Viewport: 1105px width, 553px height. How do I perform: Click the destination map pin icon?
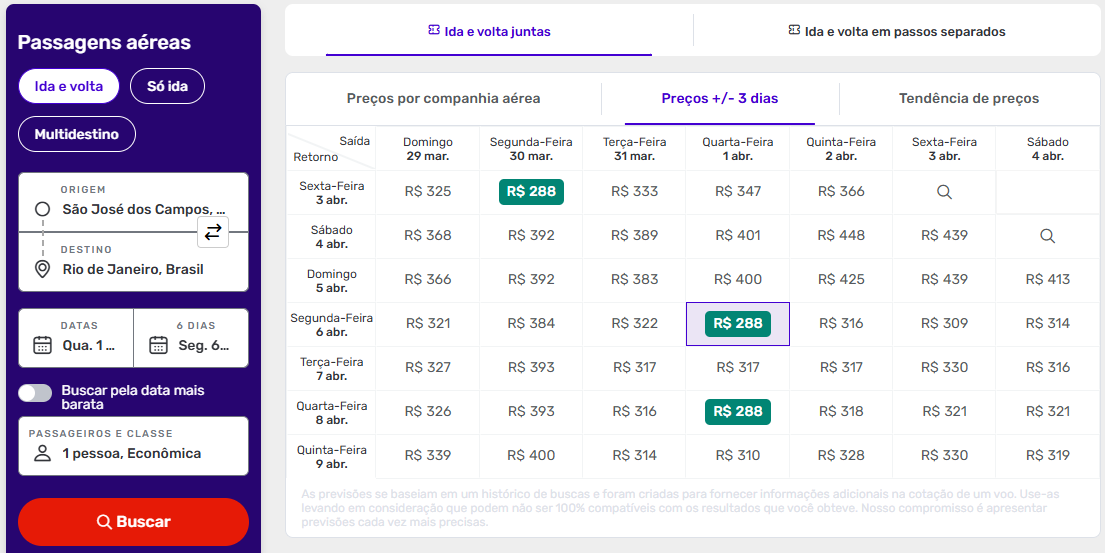42,269
